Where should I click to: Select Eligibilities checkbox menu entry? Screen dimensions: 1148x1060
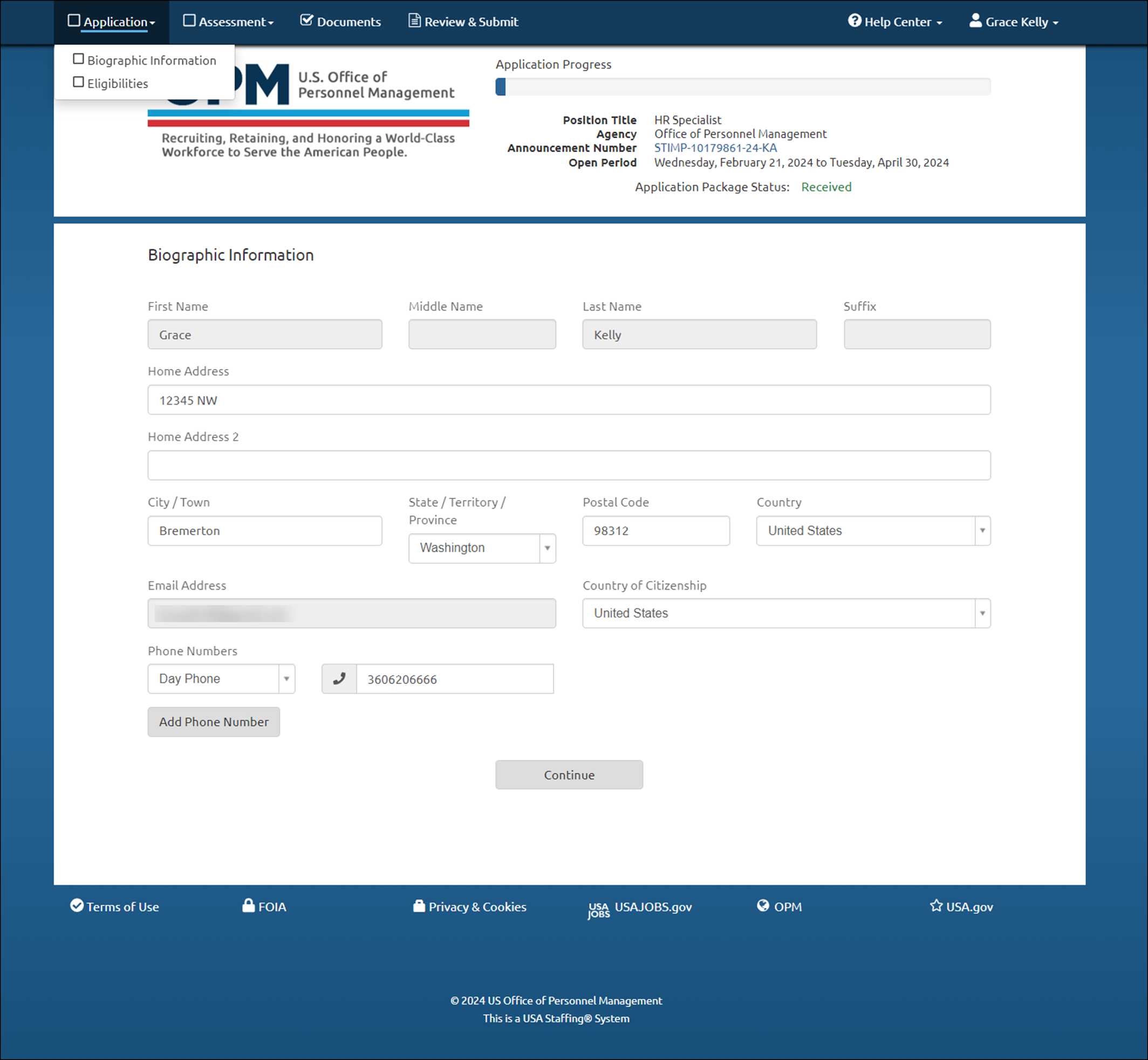111,83
